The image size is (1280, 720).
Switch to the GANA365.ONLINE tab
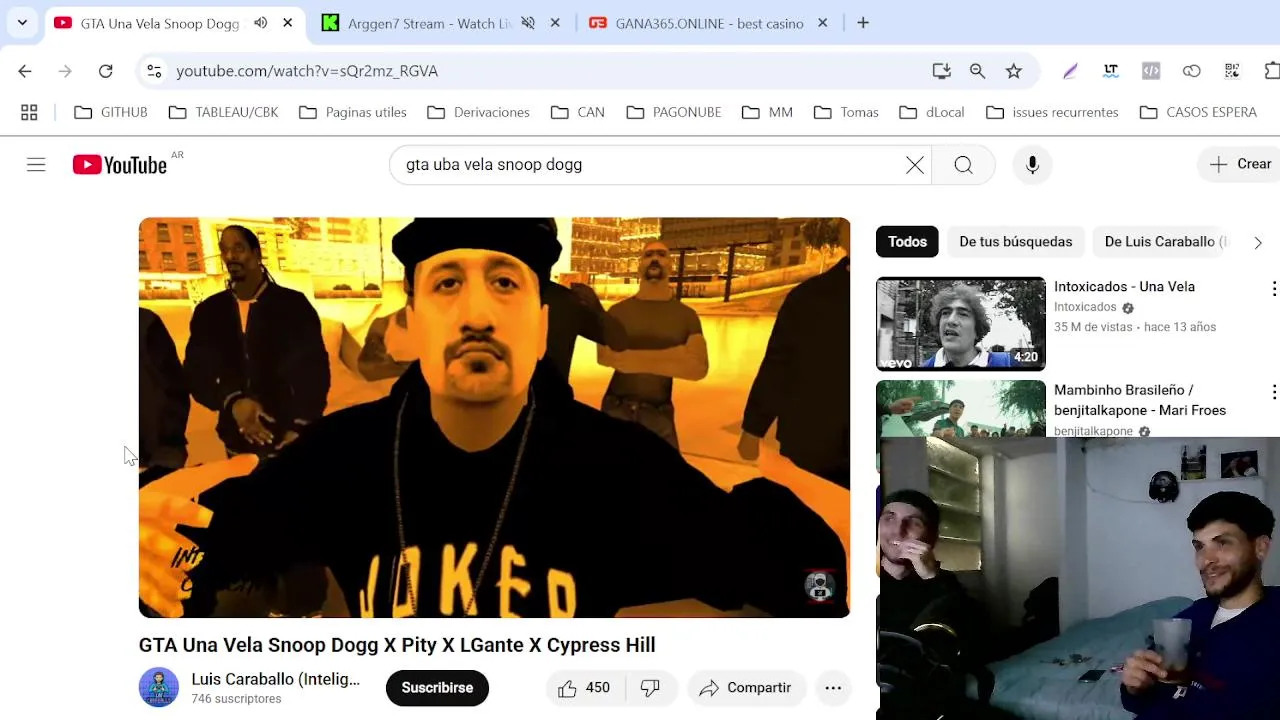709,23
